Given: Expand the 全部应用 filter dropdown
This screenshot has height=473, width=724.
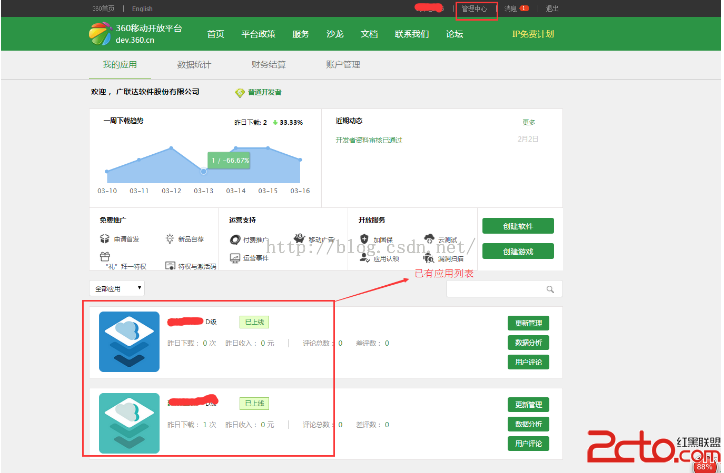Looking at the screenshot, I should click(117, 289).
